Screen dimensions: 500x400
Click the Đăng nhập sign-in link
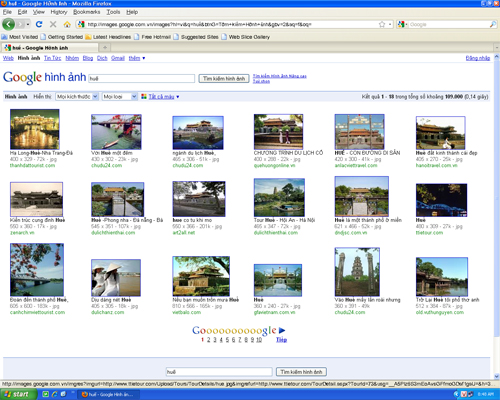pos(478,58)
